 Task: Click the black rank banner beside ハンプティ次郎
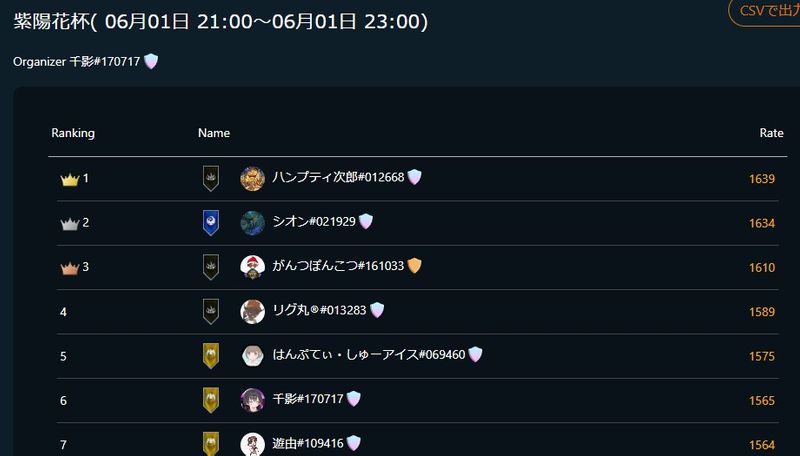[211, 179]
